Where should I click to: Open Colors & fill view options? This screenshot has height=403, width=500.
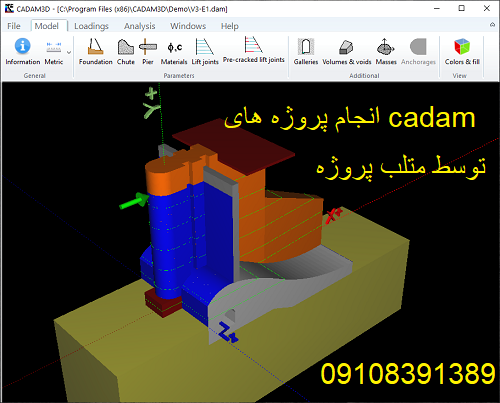[462, 52]
